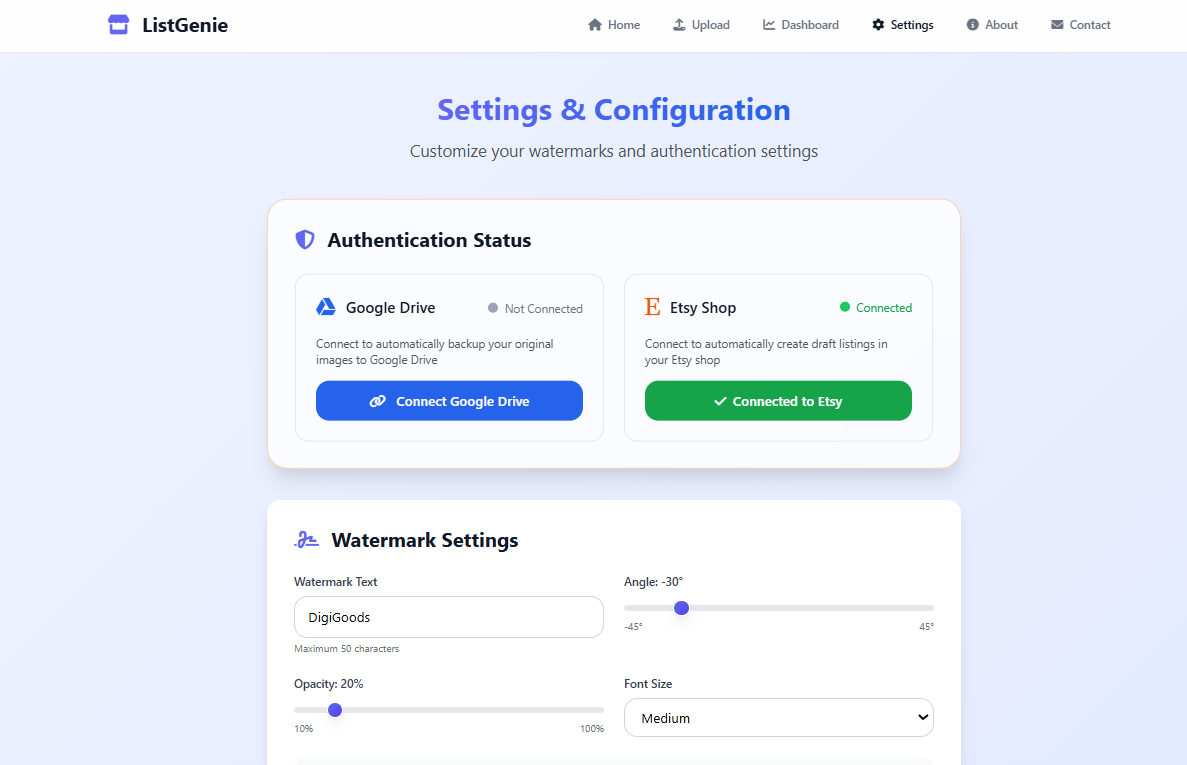Image resolution: width=1187 pixels, height=765 pixels.
Task: Open the Dashboard nav item
Action: point(800,25)
